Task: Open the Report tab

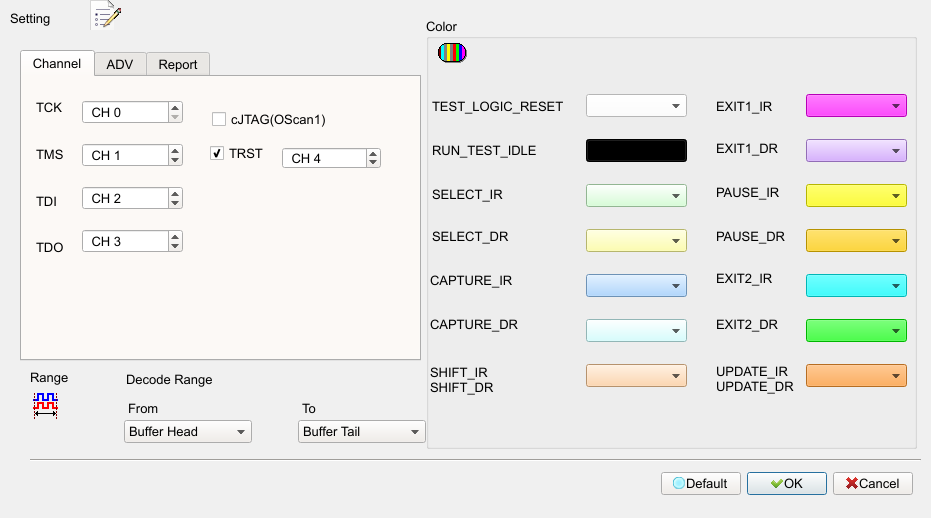Action: pos(178,64)
